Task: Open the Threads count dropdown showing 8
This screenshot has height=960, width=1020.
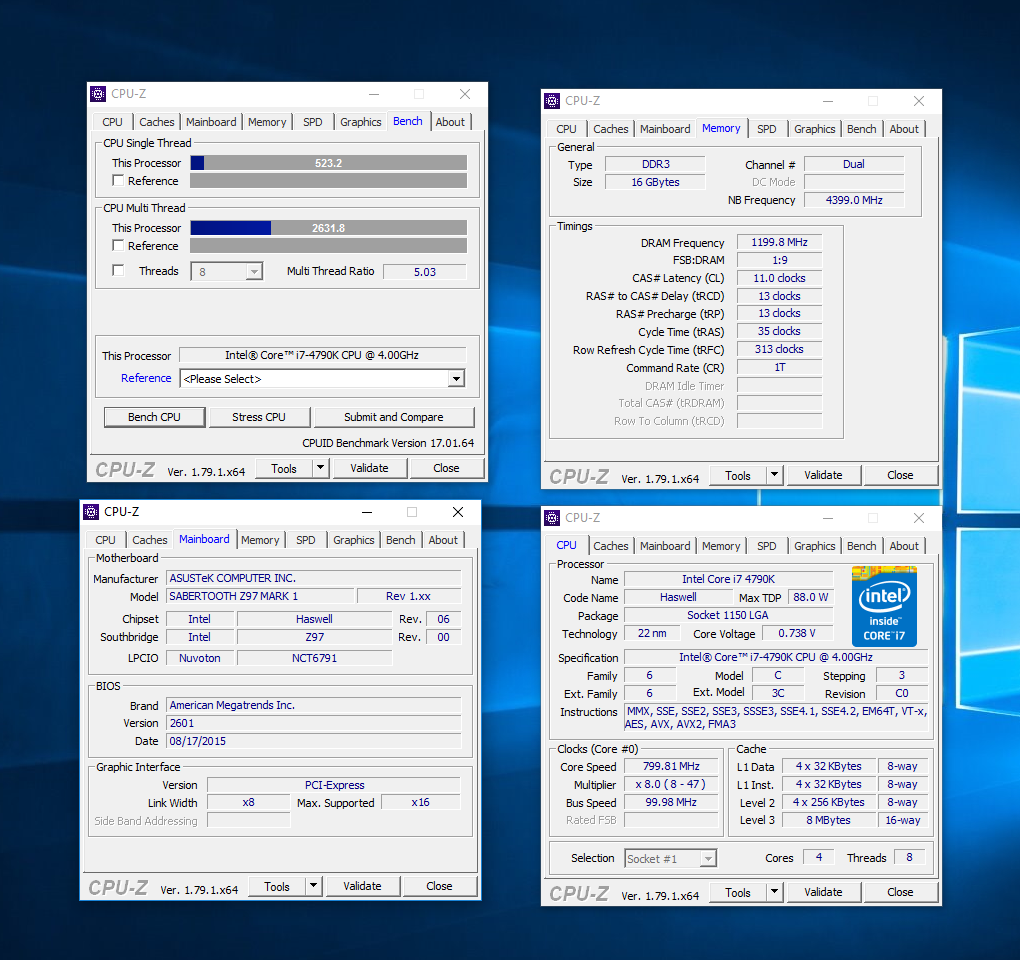Action: coord(254,271)
